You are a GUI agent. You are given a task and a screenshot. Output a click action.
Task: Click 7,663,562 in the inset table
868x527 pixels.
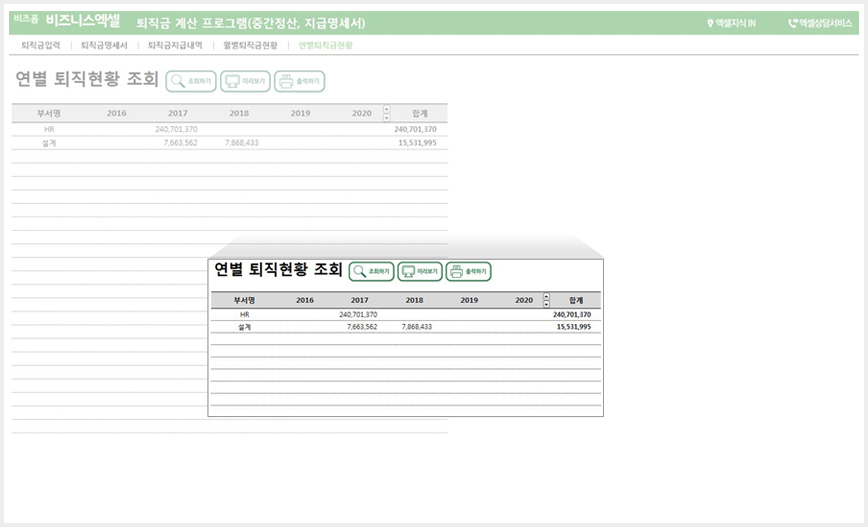[x=362, y=327]
